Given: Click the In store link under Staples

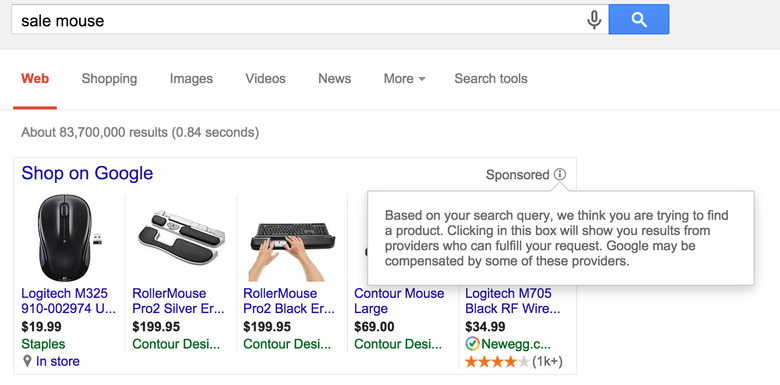Looking at the screenshot, I should tap(58, 361).
